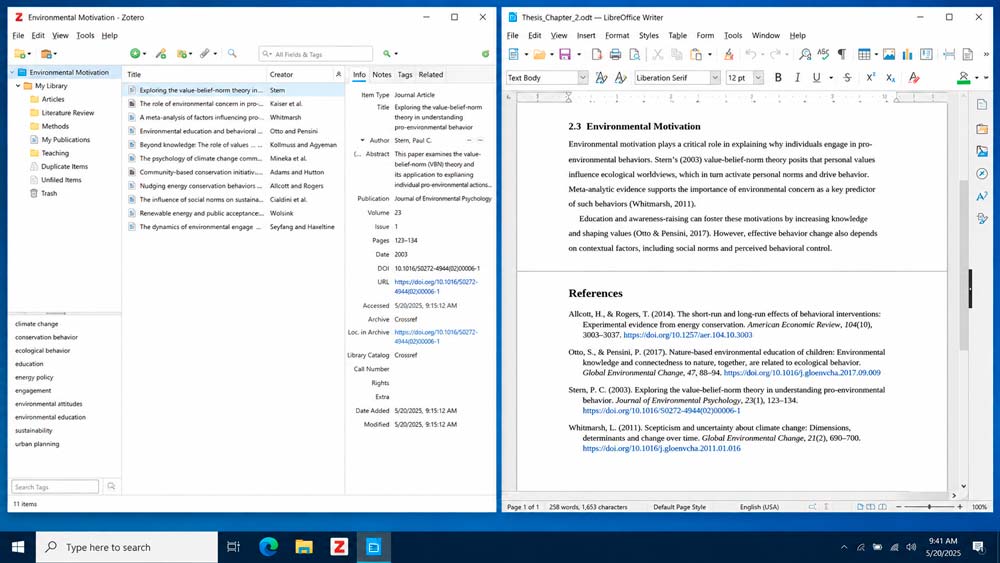
Task: Click Writer Export as PDF icon
Action: 596,55
